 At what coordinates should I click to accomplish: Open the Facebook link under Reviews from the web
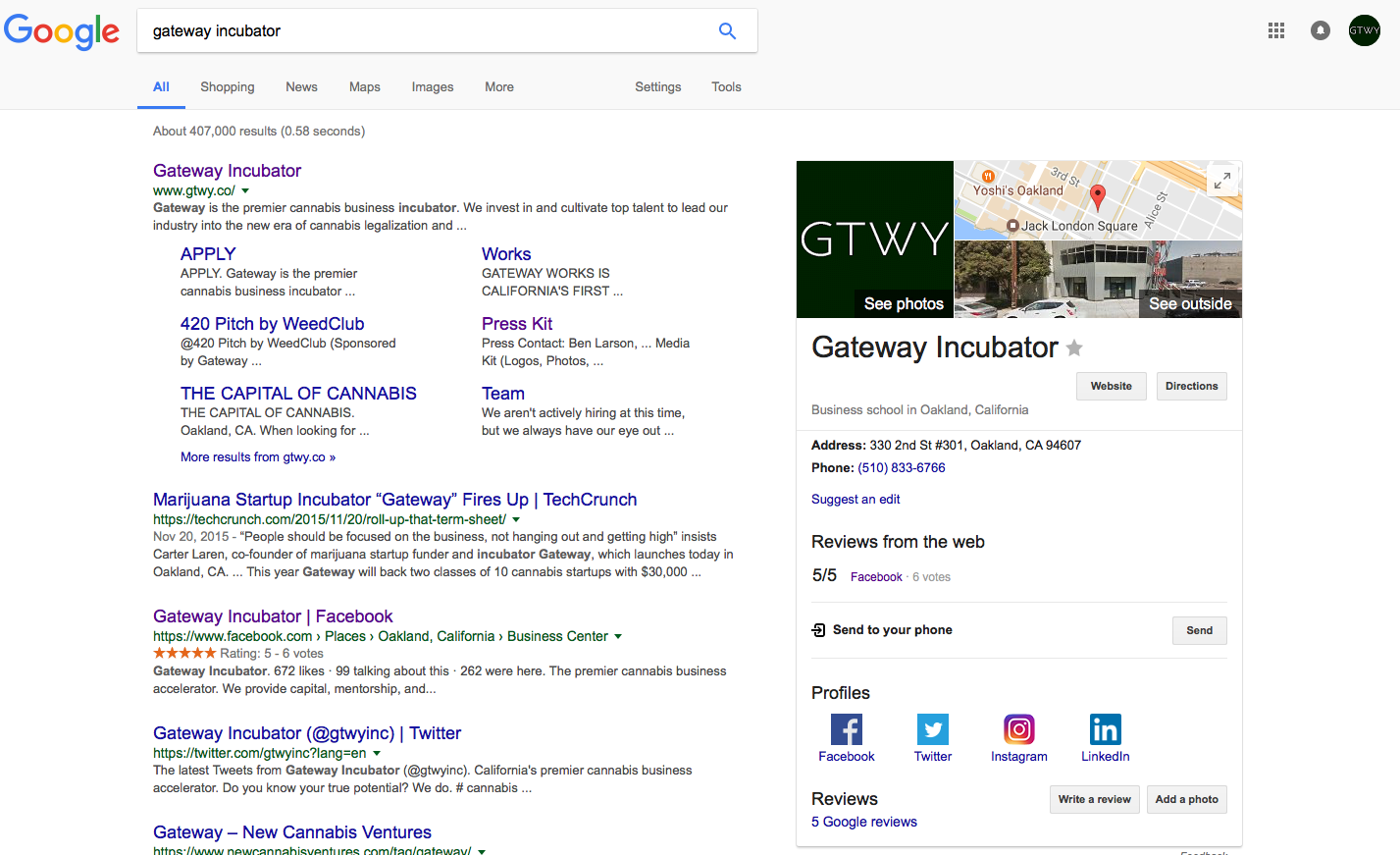[x=876, y=577]
